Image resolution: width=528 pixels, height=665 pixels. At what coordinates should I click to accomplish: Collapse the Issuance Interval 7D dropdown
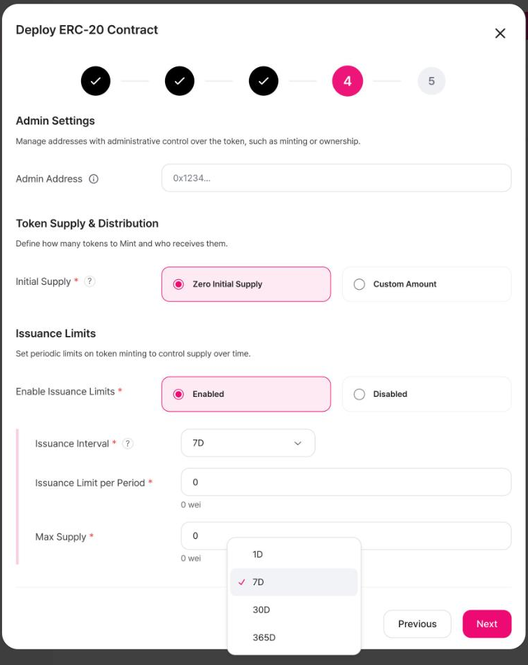point(248,443)
